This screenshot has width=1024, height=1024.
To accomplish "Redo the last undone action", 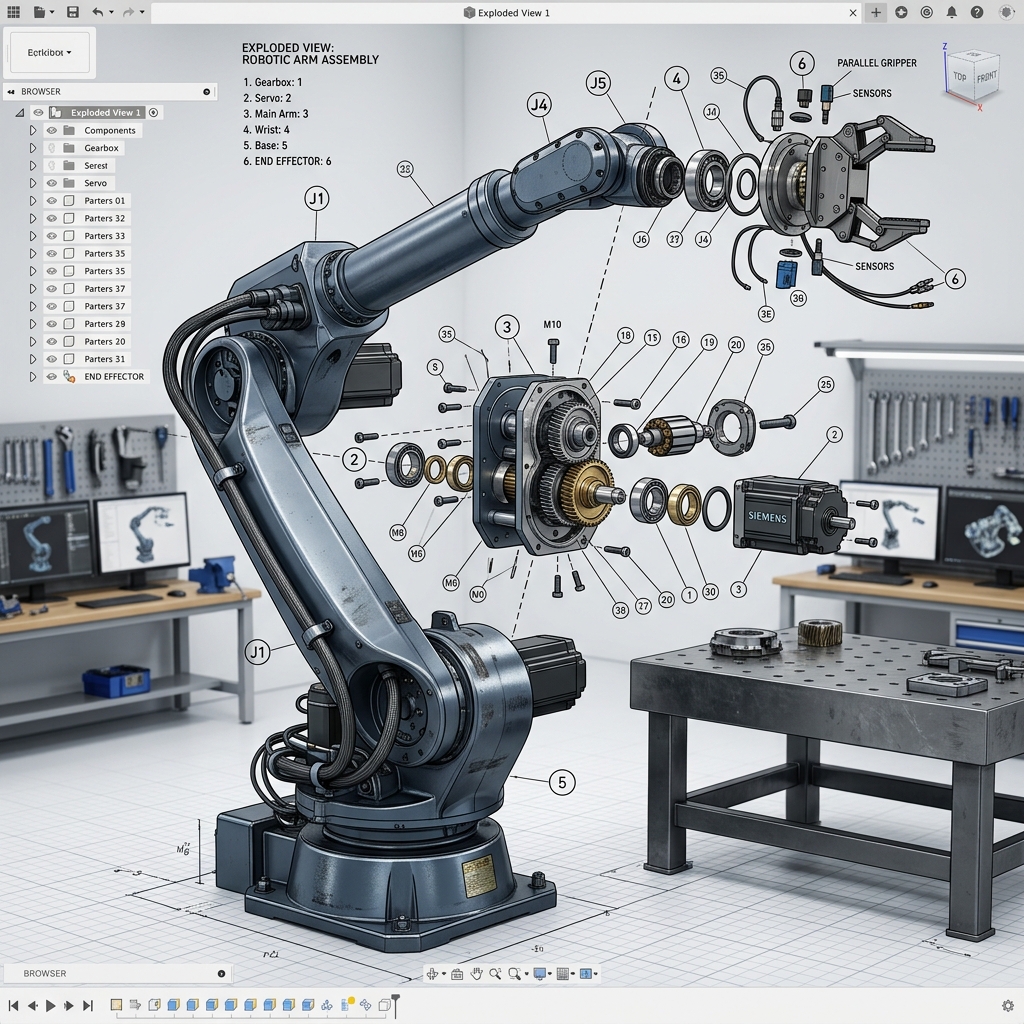I will click(x=128, y=12).
